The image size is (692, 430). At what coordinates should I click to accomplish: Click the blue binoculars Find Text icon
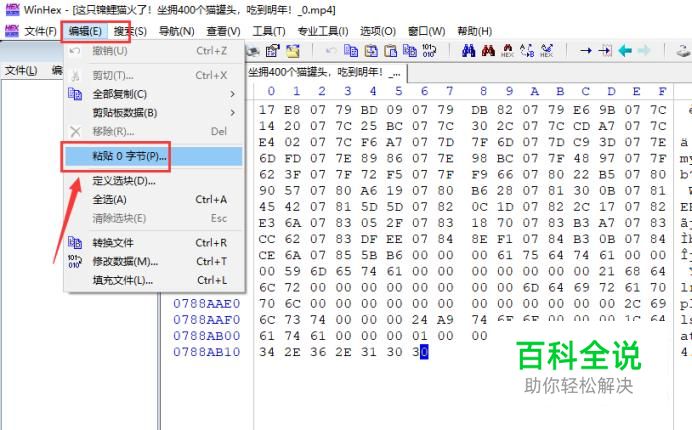click(x=468, y=51)
